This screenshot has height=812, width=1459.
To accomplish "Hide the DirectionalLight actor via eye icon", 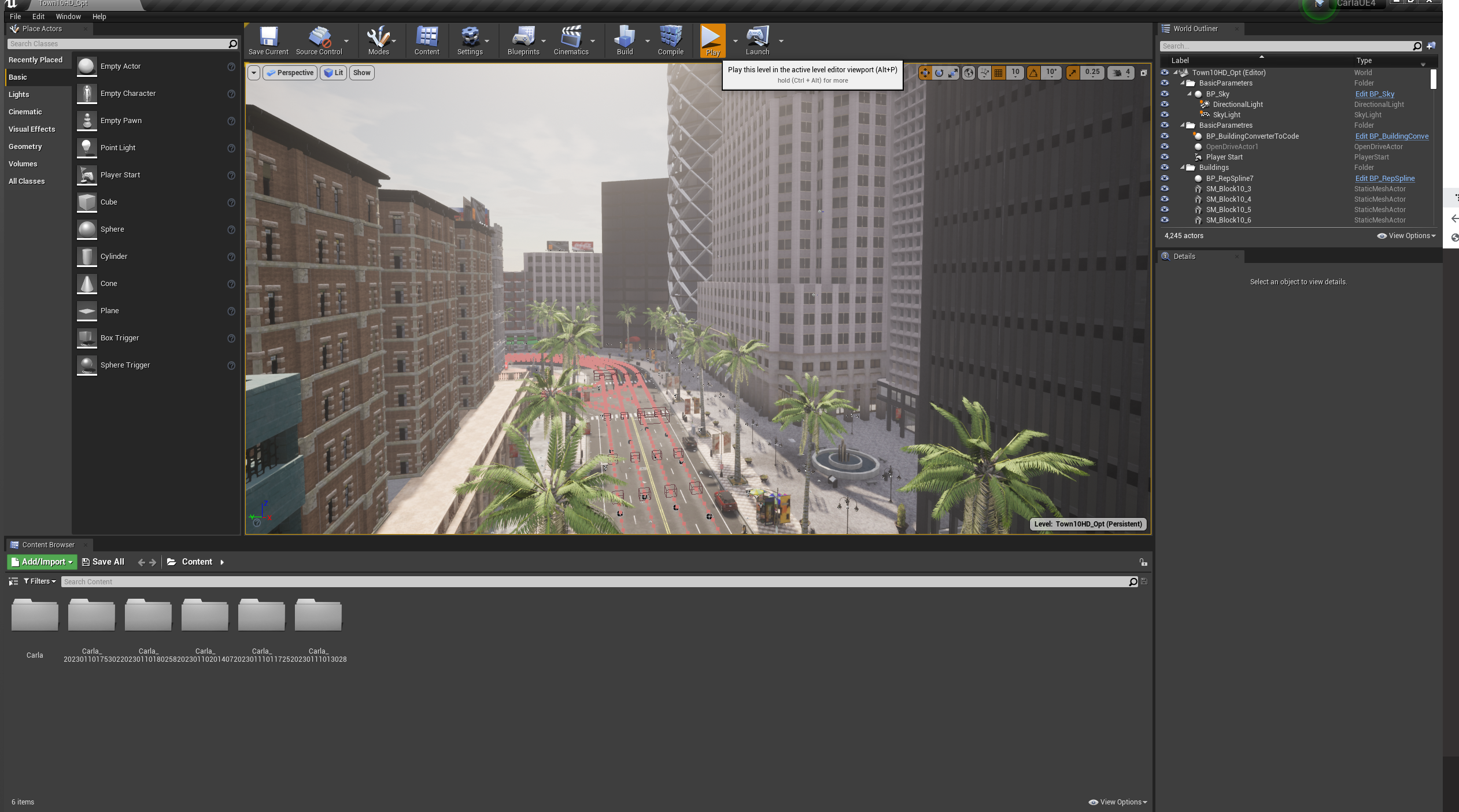I will click(x=1165, y=105).
